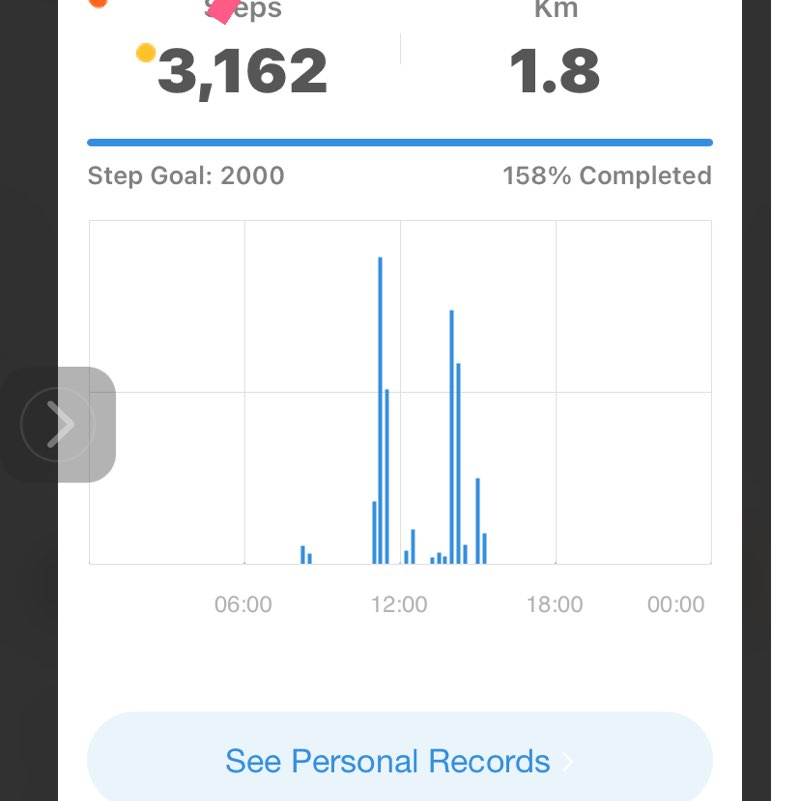800x801 pixels.
Task: Click the leftmost blue bar in the chart
Action: tap(303, 554)
